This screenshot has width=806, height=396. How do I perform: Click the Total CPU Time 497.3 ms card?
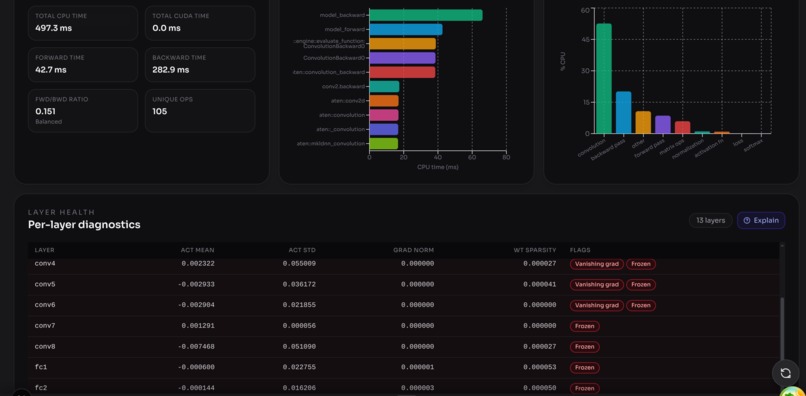tap(83, 23)
